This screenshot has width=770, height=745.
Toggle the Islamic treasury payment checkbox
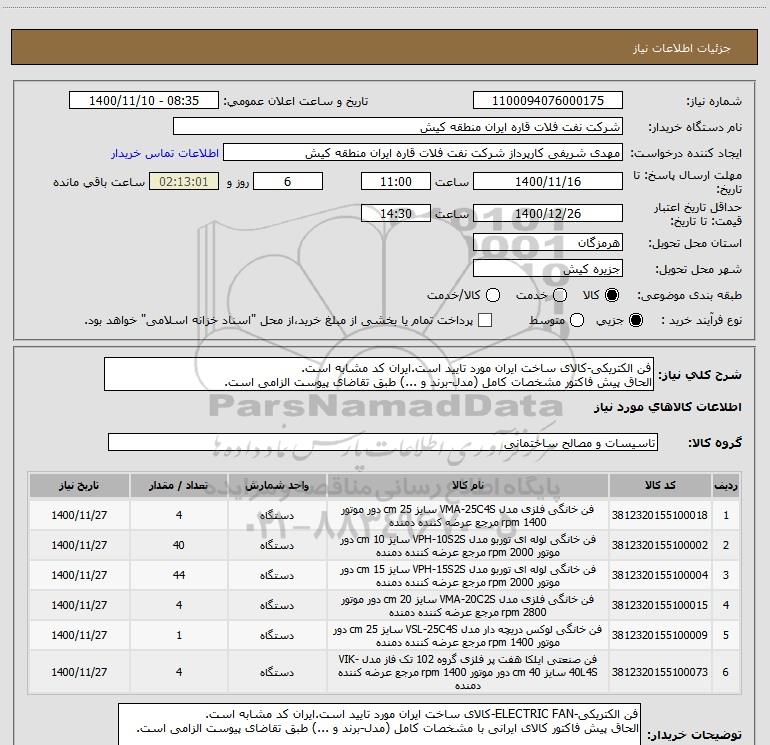tap(485, 320)
